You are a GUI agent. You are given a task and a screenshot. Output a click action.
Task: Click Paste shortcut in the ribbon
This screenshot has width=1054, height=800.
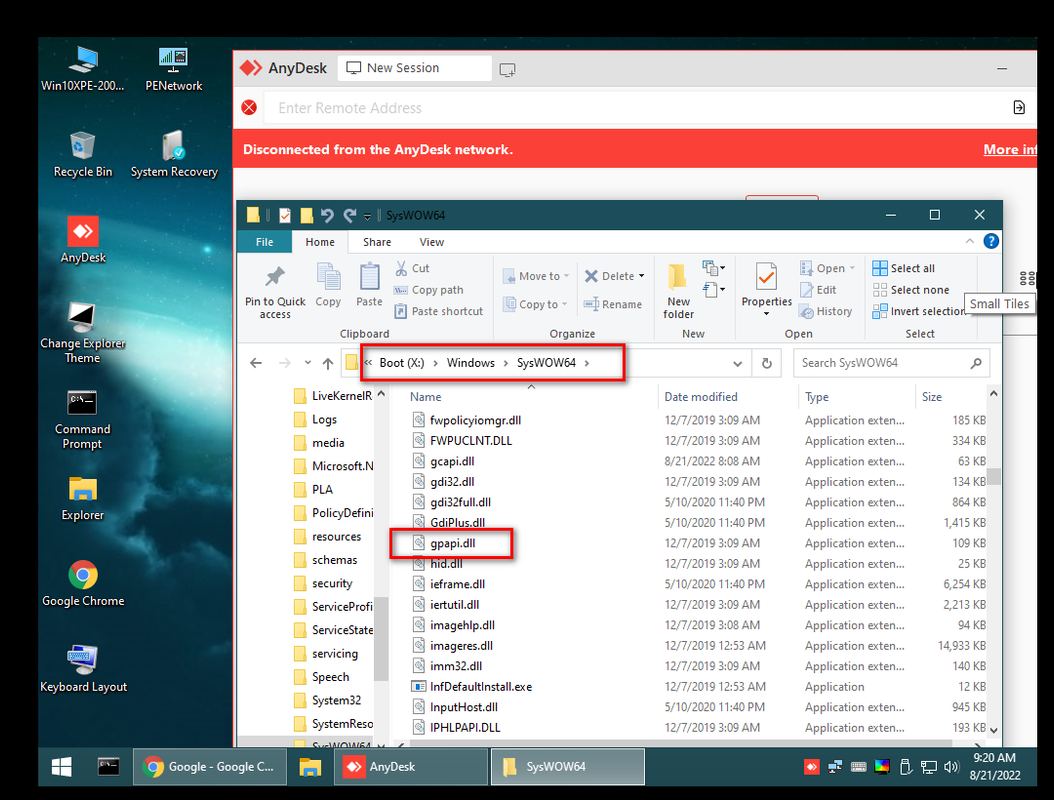(x=438, y=311)
